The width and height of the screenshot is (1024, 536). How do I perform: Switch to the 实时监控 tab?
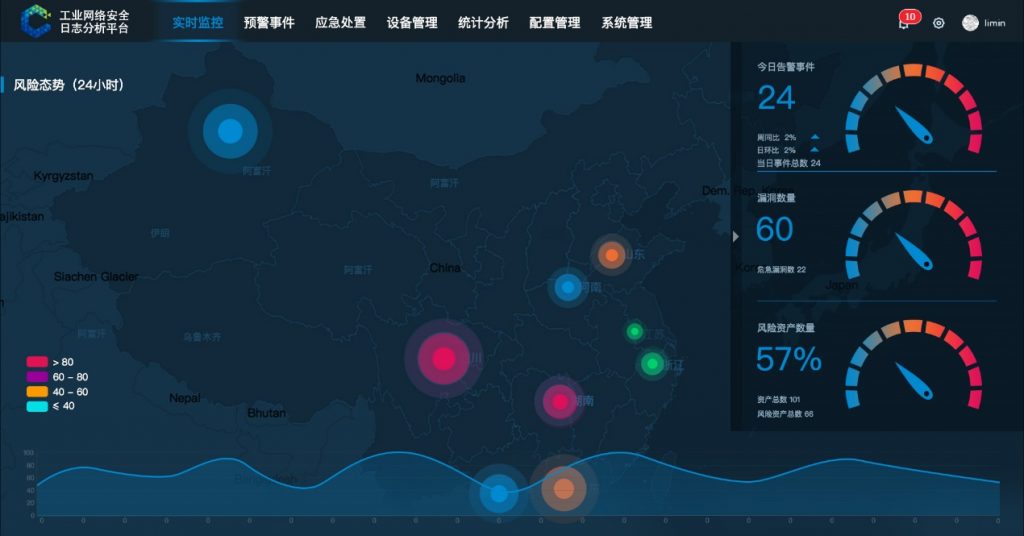(x=198, y=23)
